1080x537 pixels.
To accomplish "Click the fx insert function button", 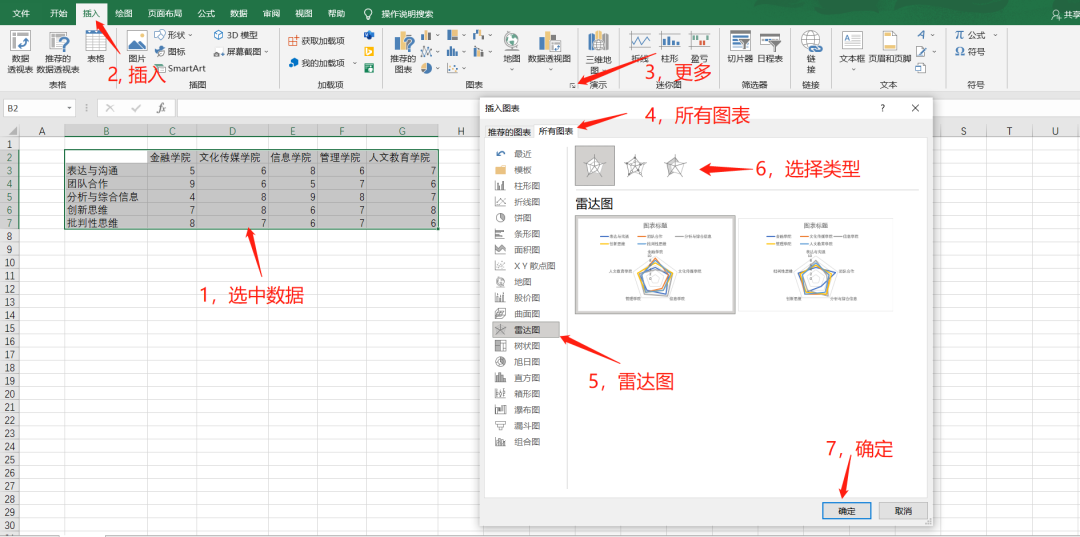I will 161,108.
